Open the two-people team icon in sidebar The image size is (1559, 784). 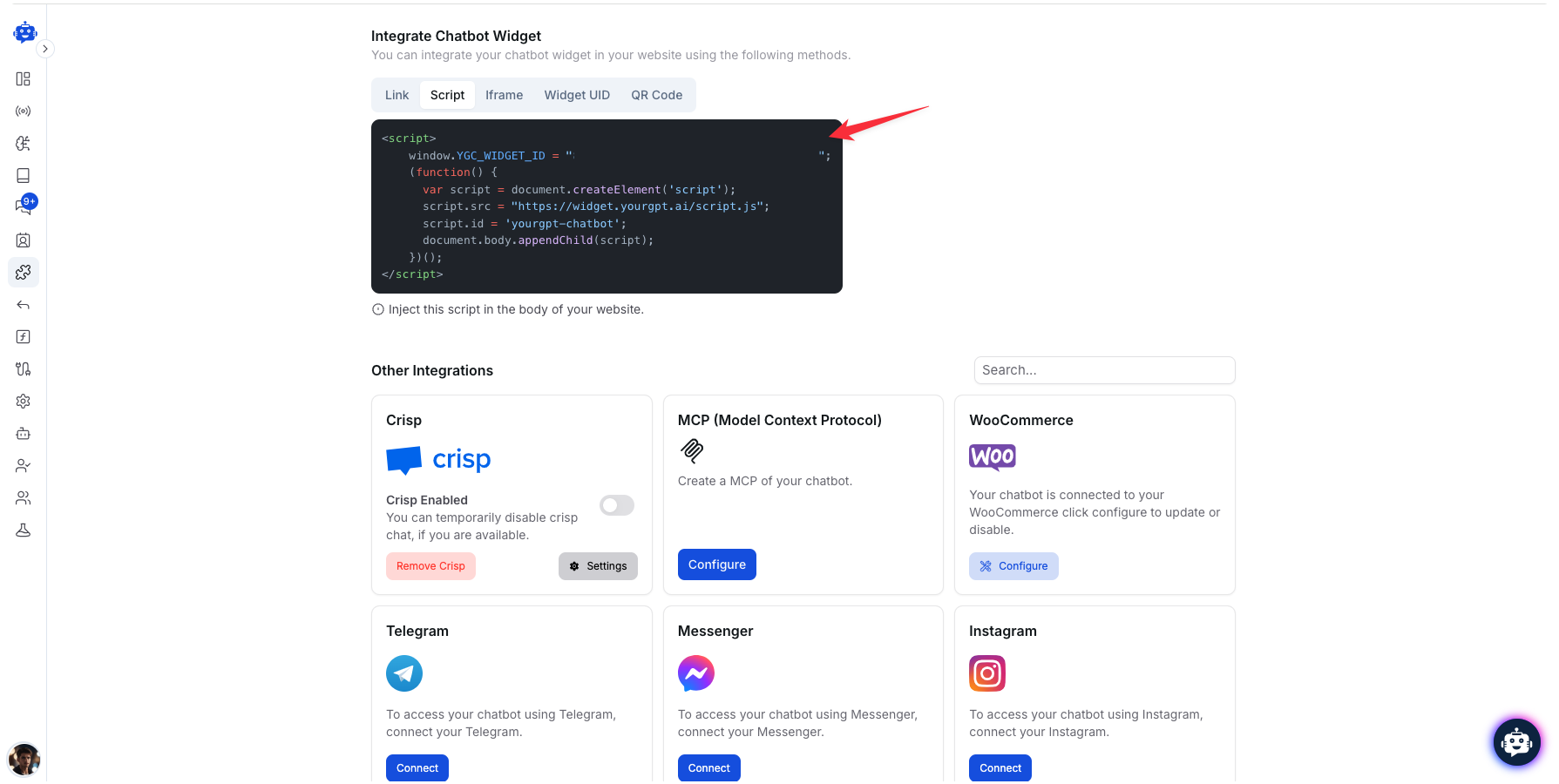coord(24,498)
